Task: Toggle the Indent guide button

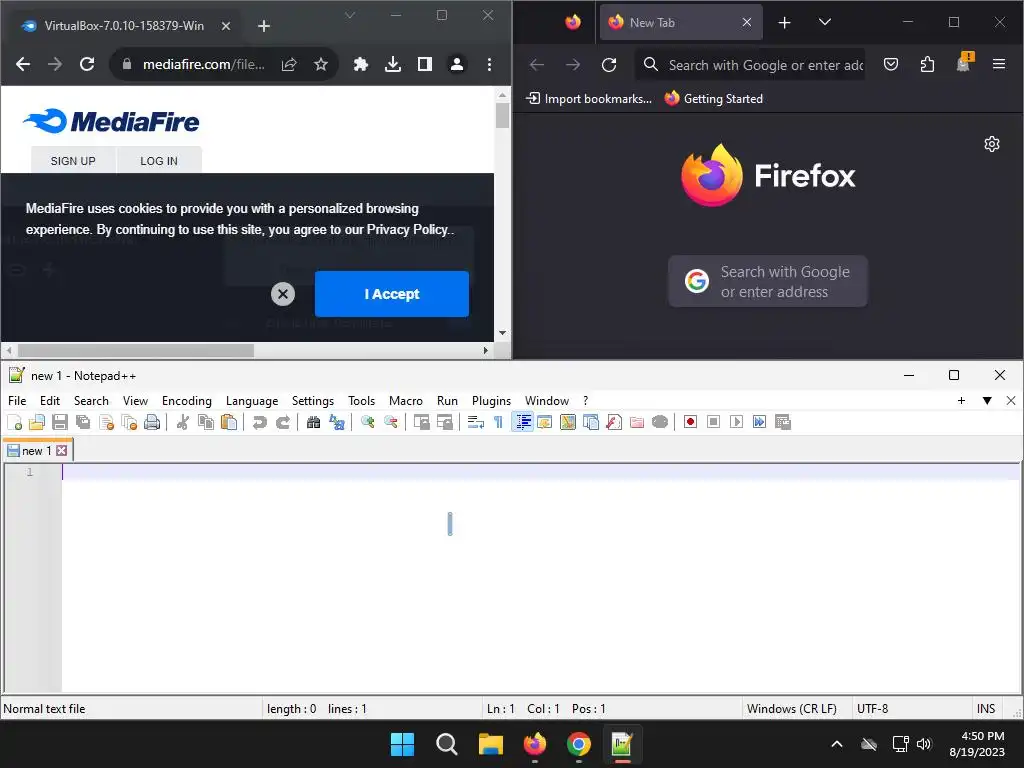Action: [522, 422]
